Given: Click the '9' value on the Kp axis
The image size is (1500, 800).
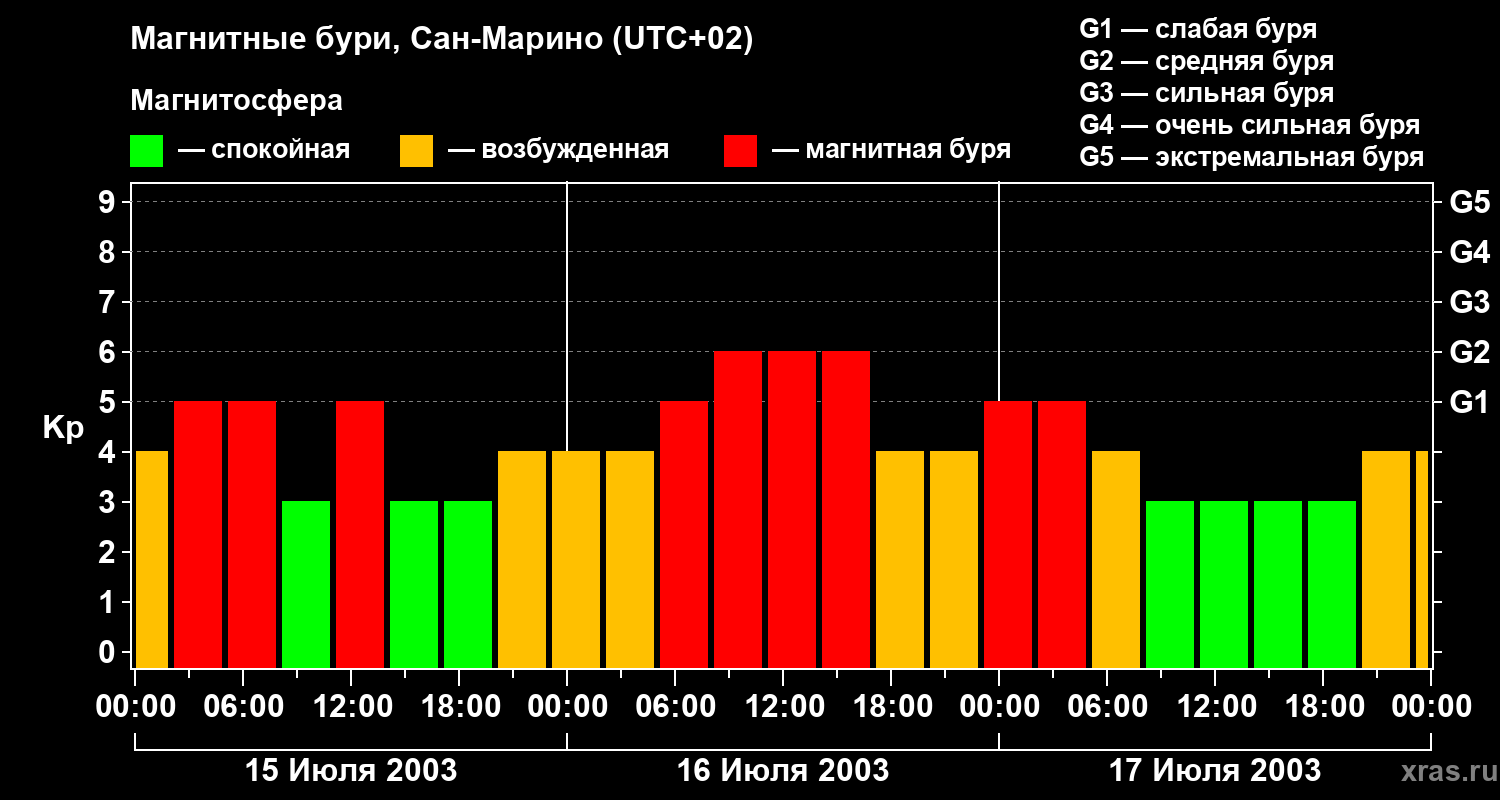Looking at the screenshot, I should click(109, 203).
